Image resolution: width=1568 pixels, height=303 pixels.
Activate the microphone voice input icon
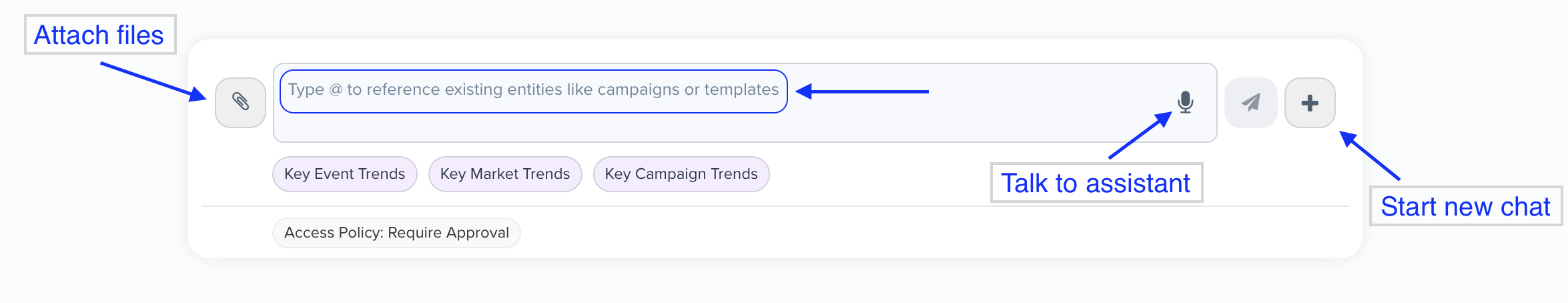pos(1185,102)
